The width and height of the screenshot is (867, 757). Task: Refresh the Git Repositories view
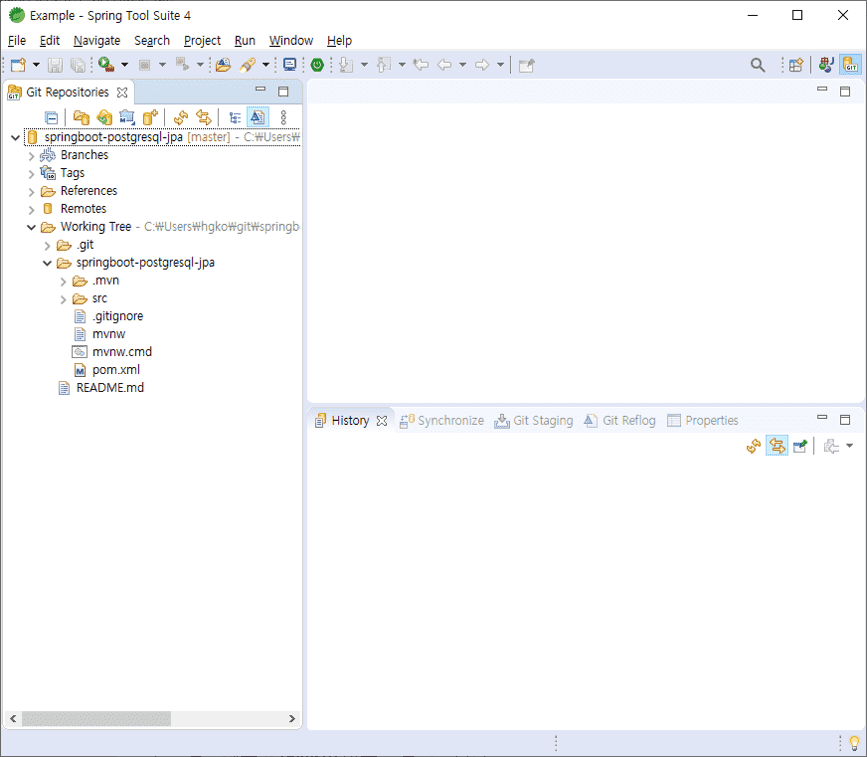(181, 117)
